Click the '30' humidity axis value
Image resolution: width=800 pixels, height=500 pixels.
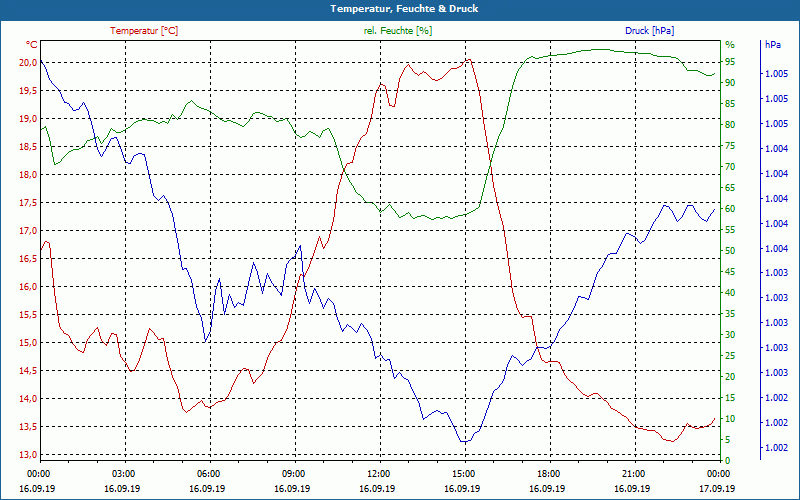click(730, 335)
